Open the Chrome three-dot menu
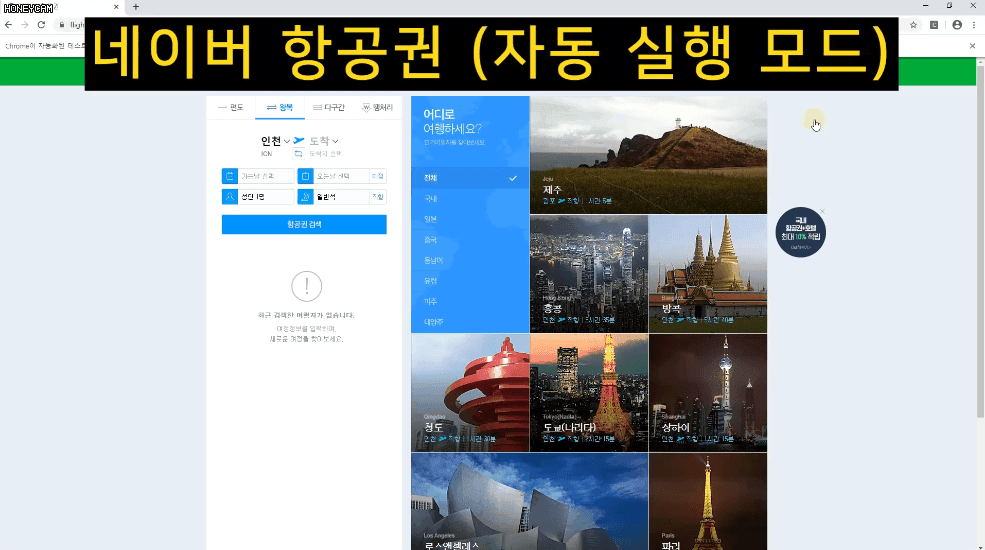Screen dimensions: 985x550 pyautogui.click(x=974, y=24)
